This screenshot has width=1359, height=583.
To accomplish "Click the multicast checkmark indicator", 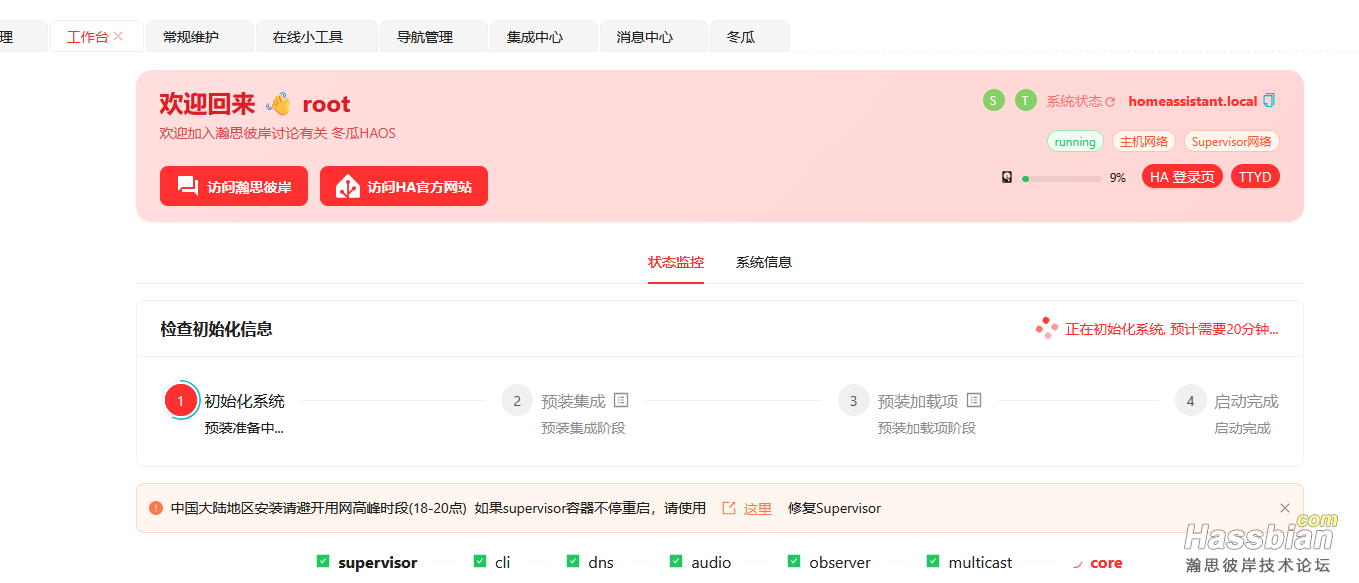I will (x=932, y=561).
